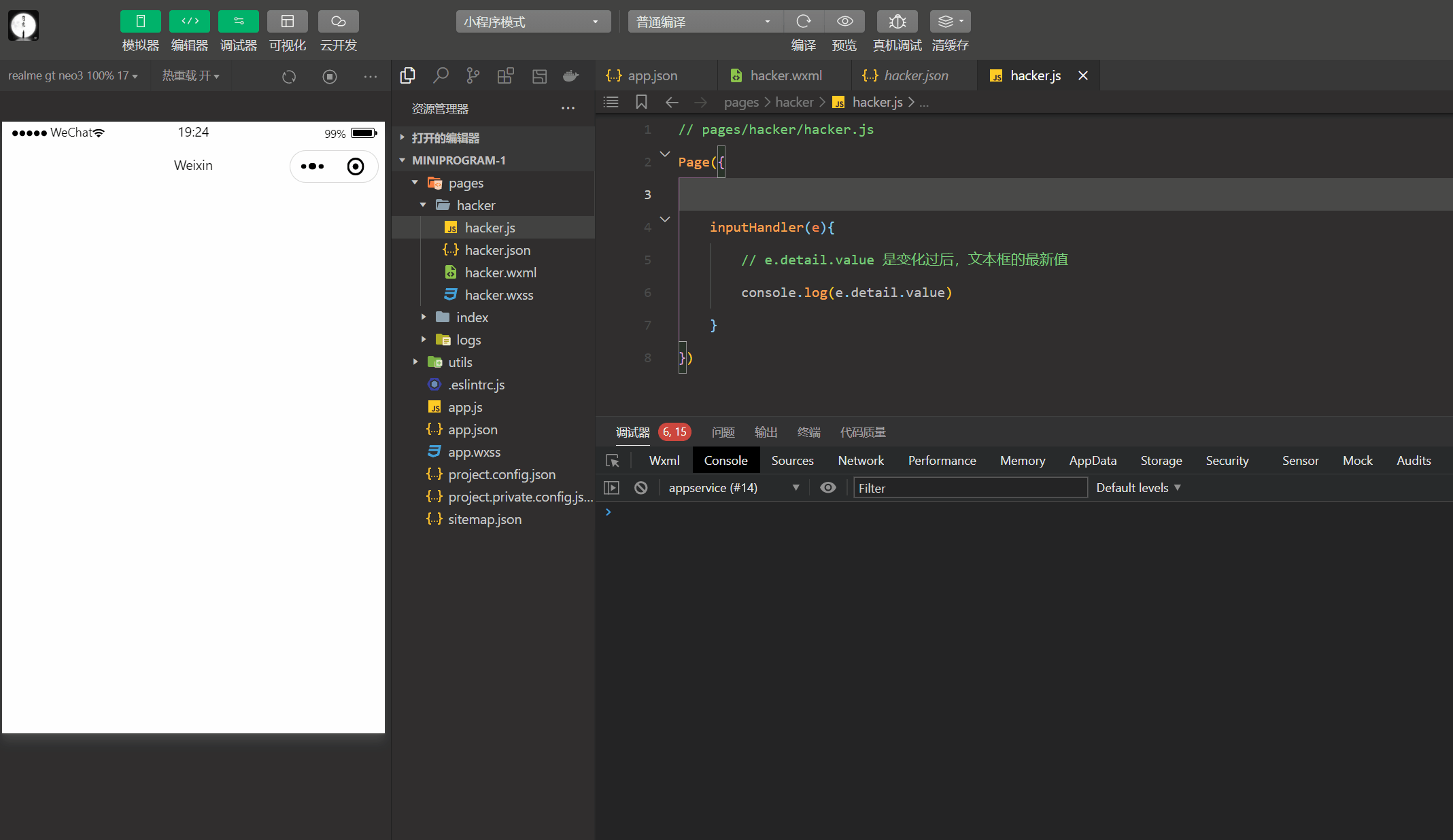Screen dimensions: 1453x840
Task: Switch to the app.json editor tab
Action: (656, 75)
